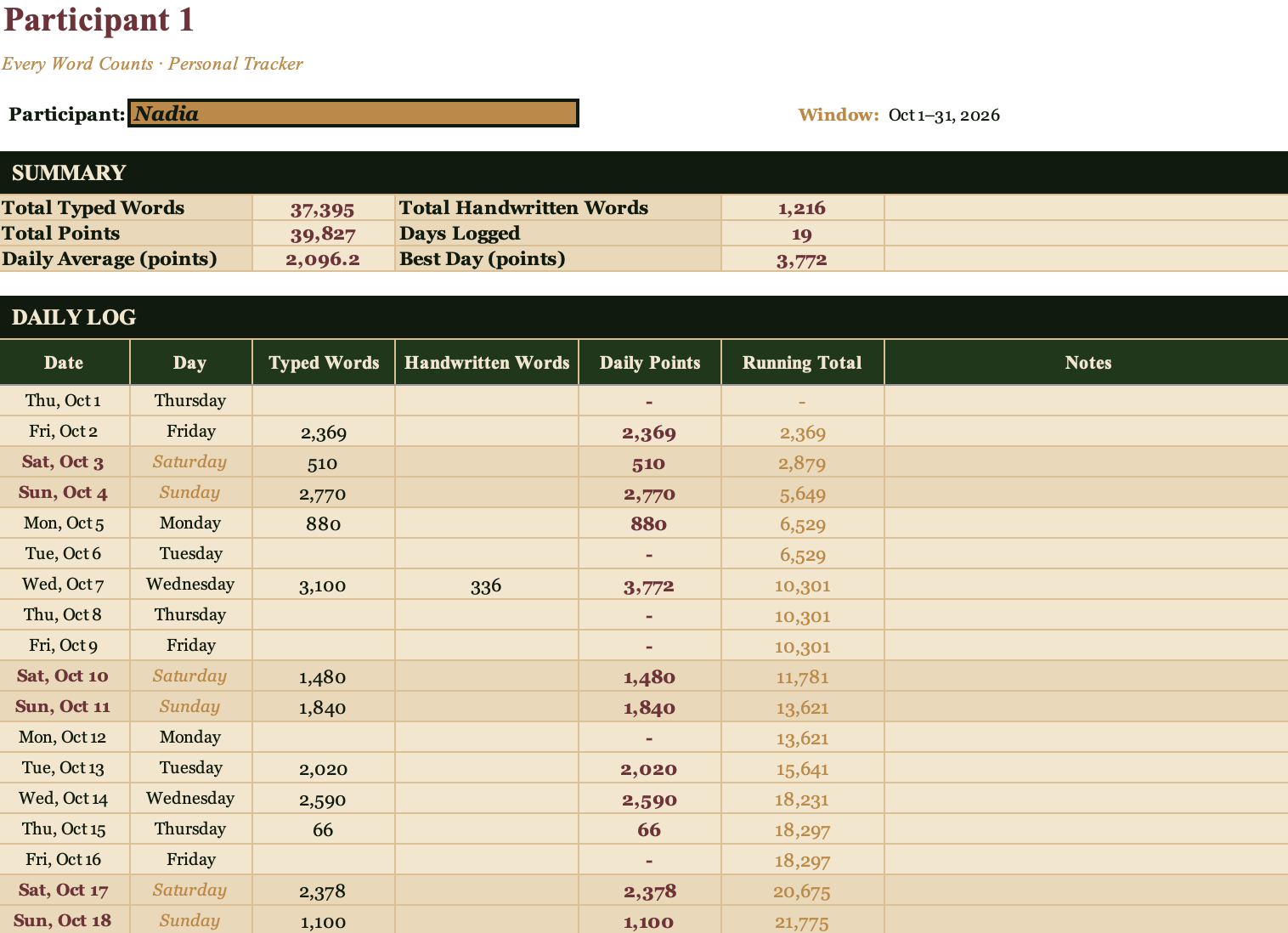Viewport: 1288px width, 933px height.
Task: Select the Running Total for Fri, Oct 9
Action: [802, 646]
